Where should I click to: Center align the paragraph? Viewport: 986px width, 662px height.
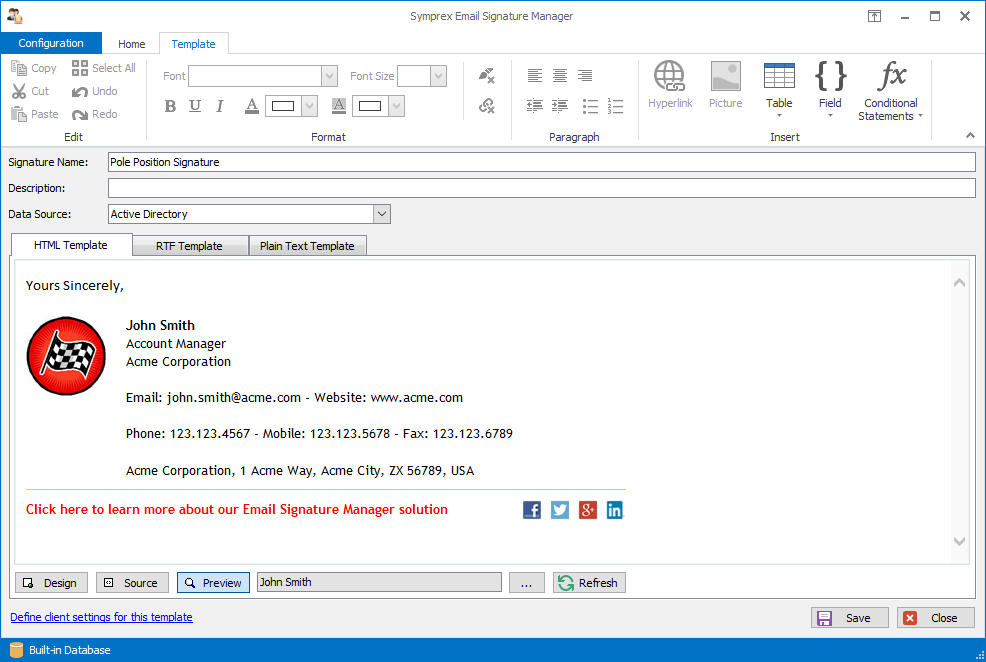(x=560, y=75)
